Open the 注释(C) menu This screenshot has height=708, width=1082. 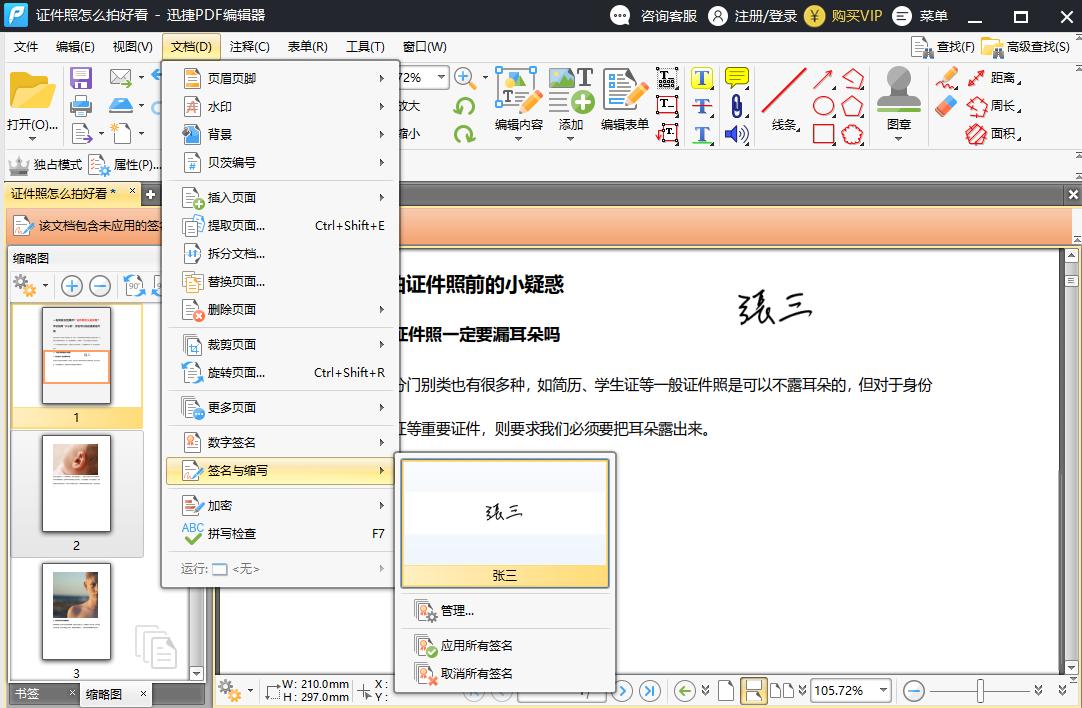(250, 46)
